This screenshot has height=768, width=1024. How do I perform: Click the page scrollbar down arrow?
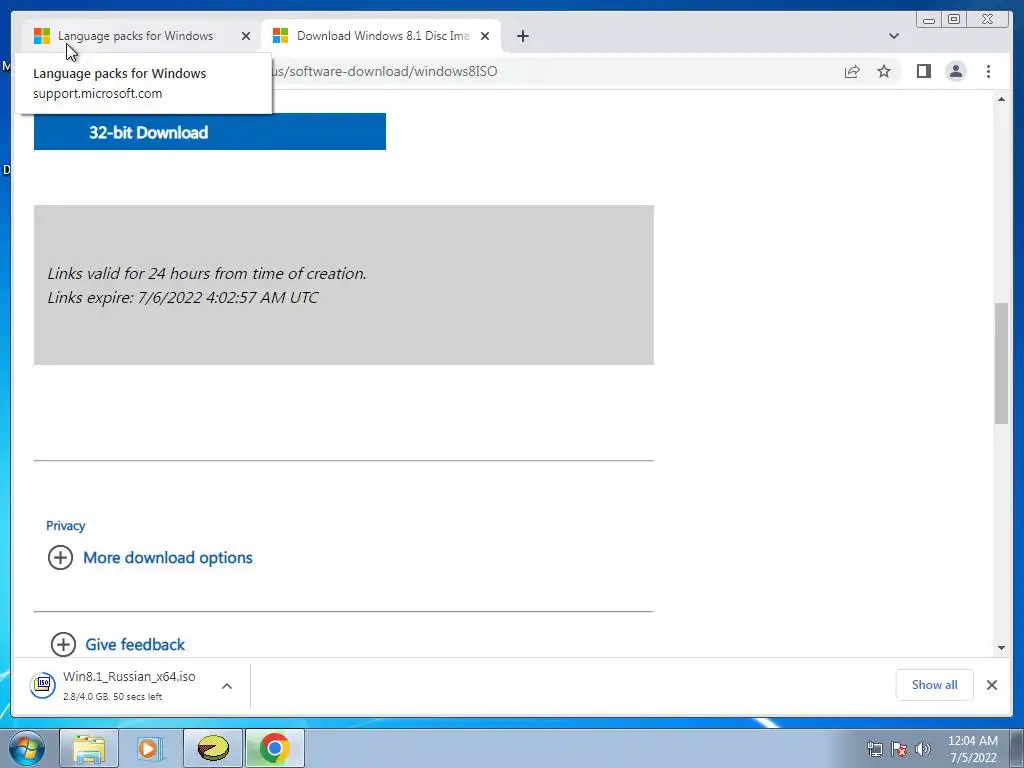pyautogui.click(x=1001, y=648)
